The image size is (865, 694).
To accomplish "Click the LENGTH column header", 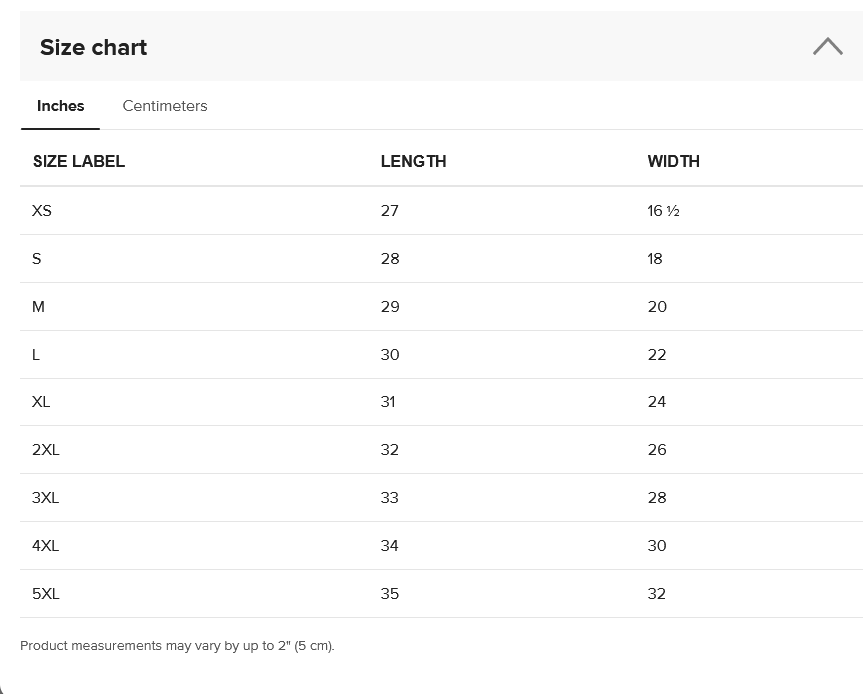I will tap(413, 161).
